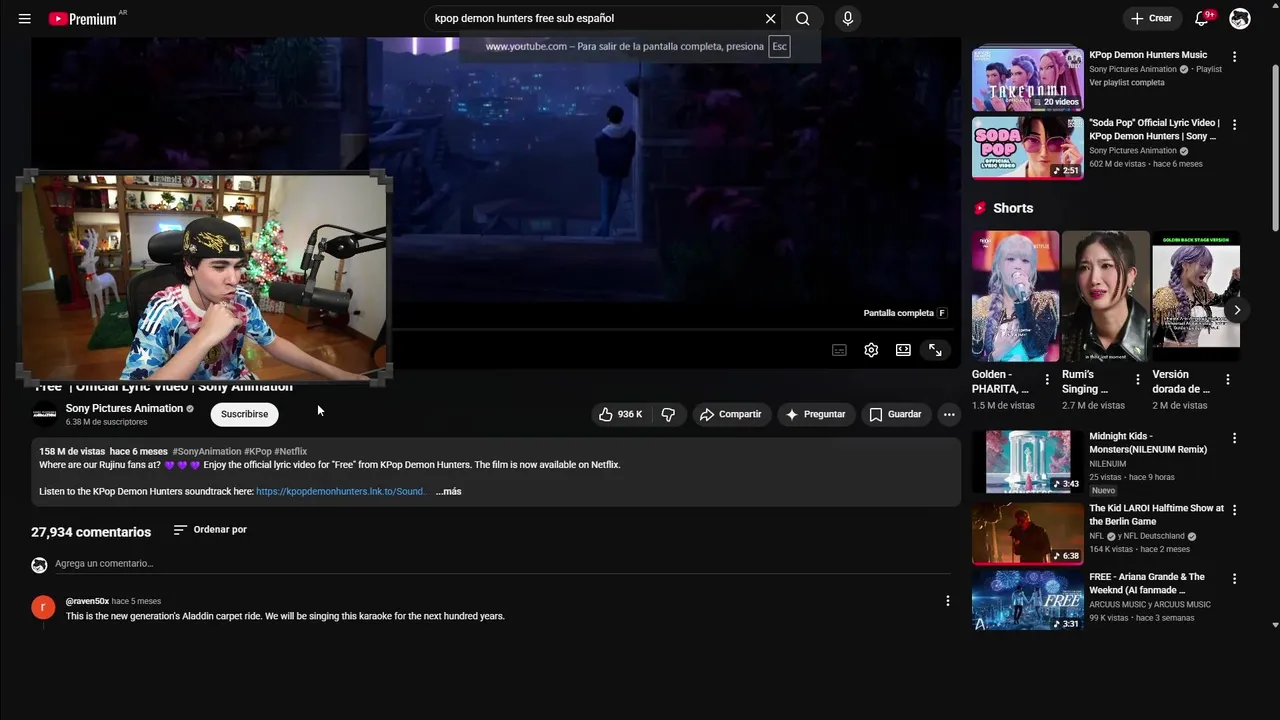Open ARCUUS MUSIC channel name
This screenshot has height=720, width=1280.
point(1150,604)
